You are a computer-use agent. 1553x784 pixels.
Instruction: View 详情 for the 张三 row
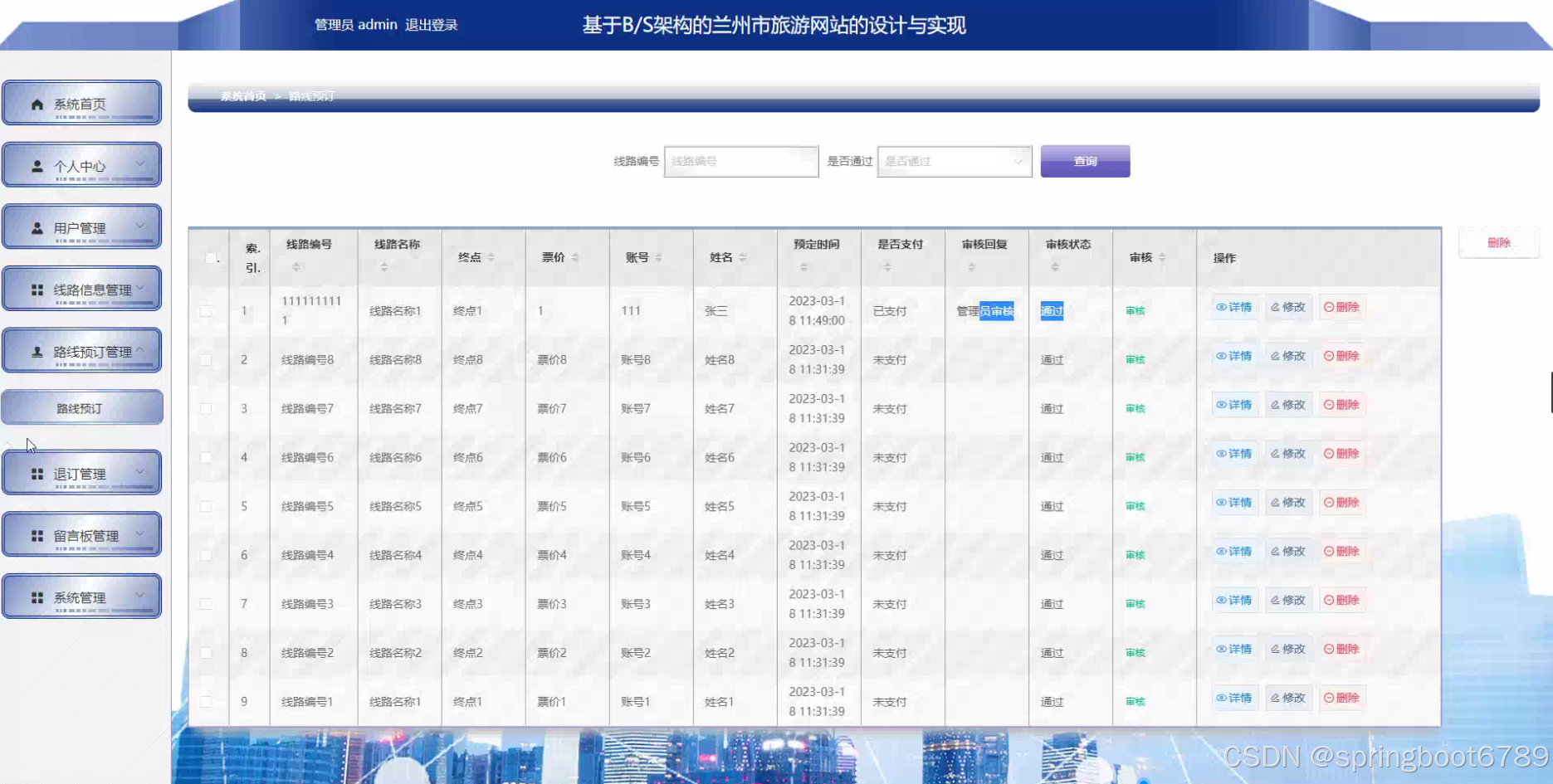(x=1234, y=307)
